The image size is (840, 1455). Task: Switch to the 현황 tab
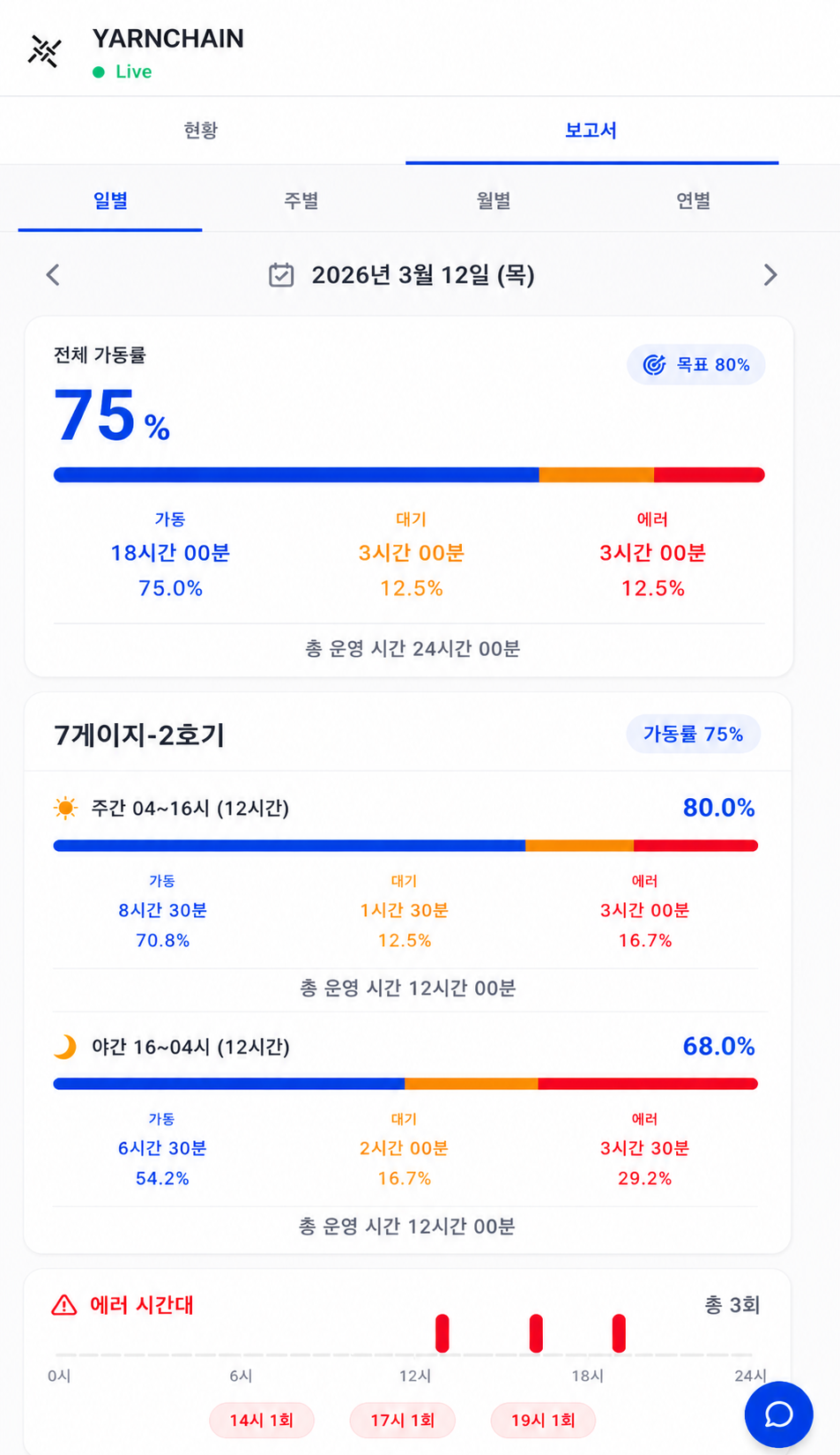[x=201, y=131]
